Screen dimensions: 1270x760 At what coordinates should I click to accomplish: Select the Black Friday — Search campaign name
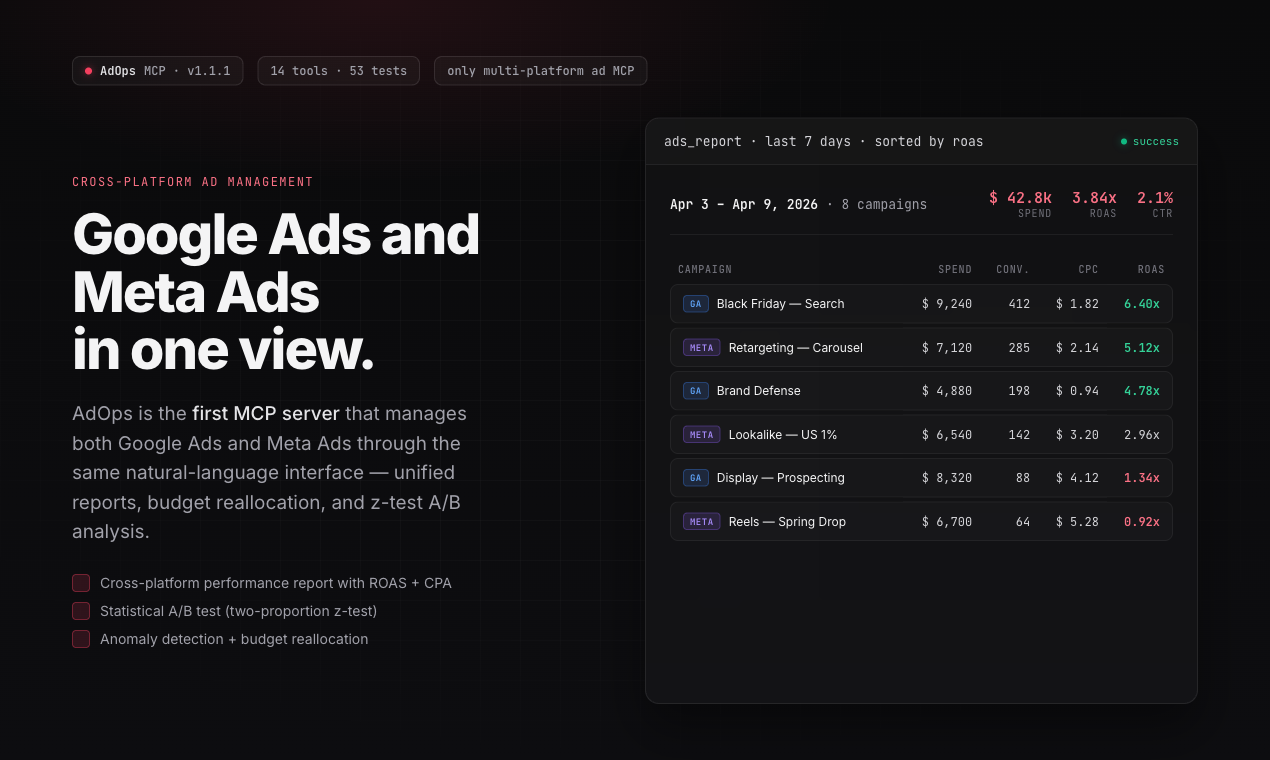coord(780,304)
